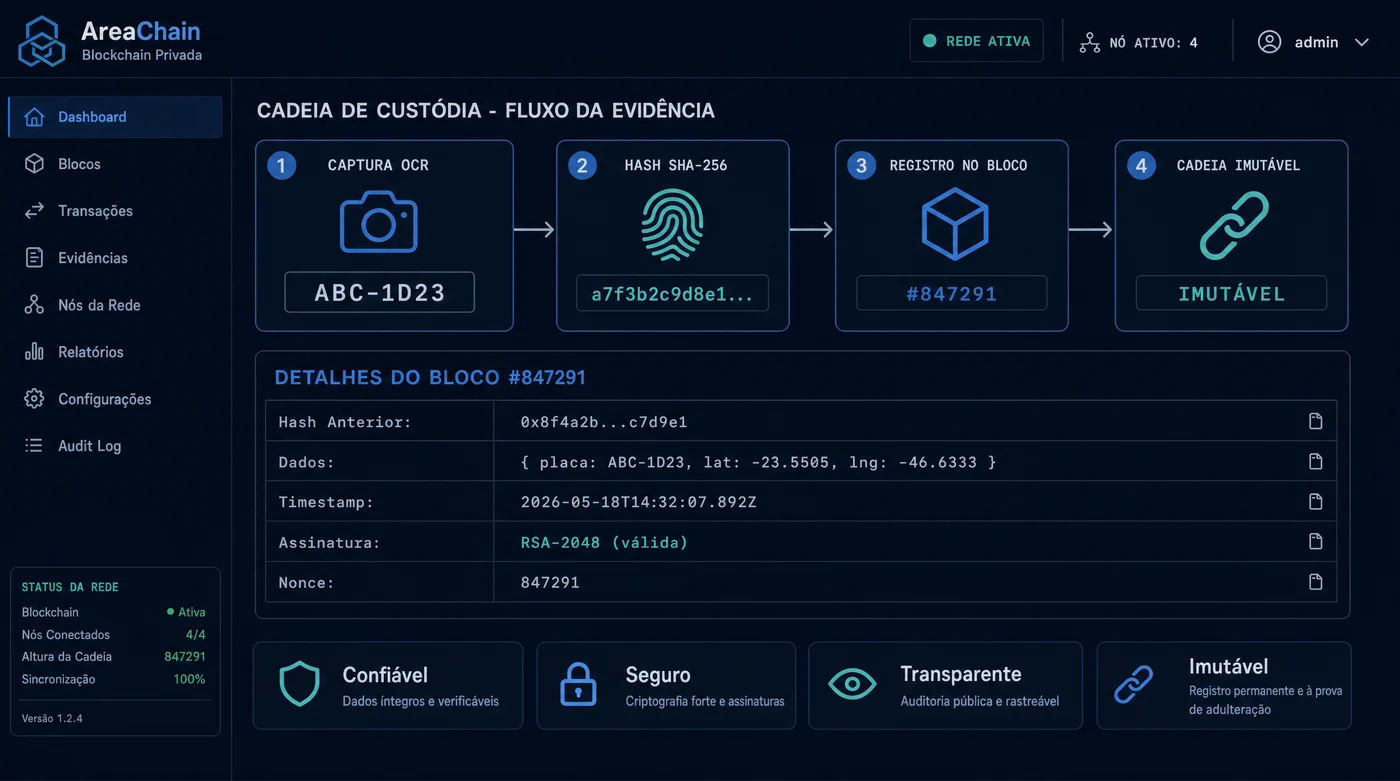The width and height of the screenshot is (1400, 781).
Task: Click the #847291 block number field
Action: [x=951, y=294]
